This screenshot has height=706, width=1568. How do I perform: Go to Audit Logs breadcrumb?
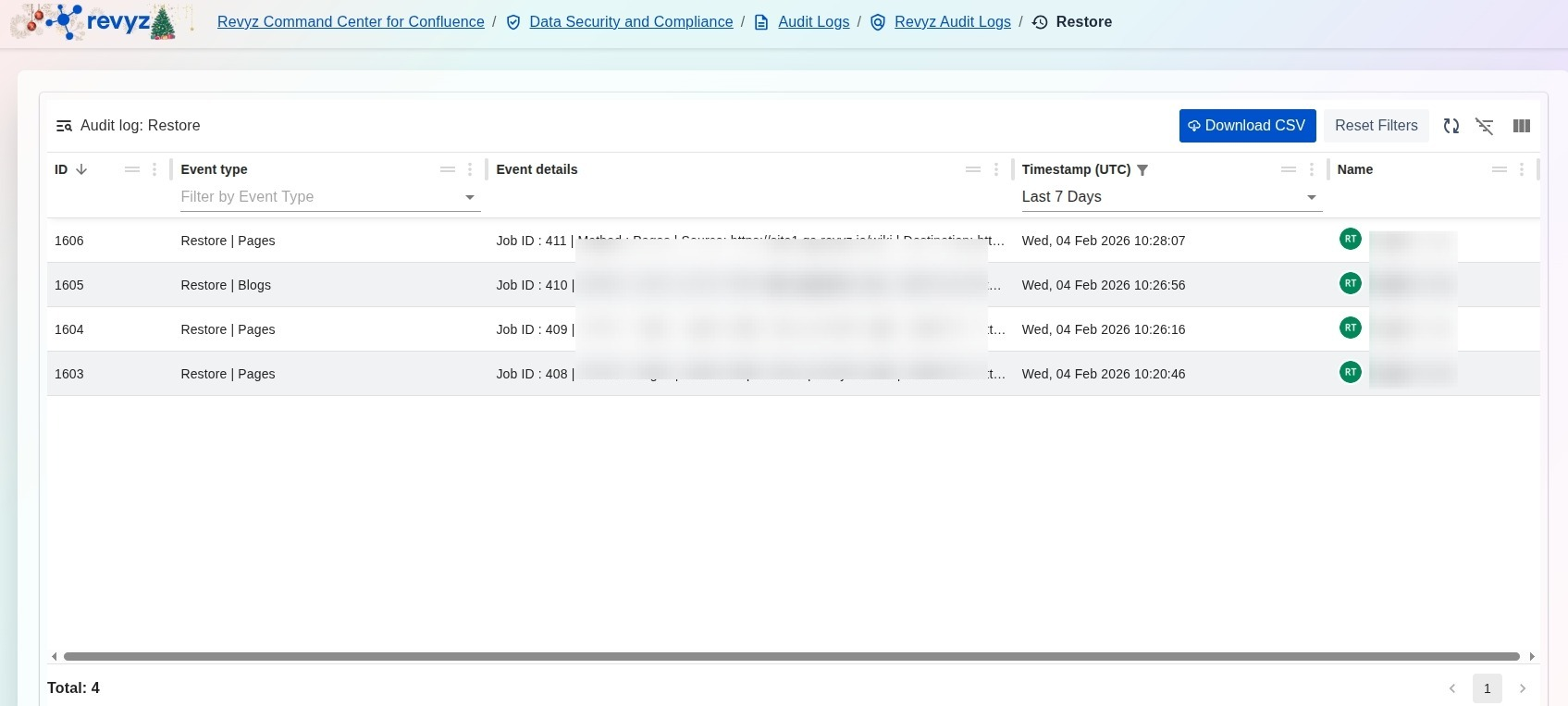[x=813, y=22]
